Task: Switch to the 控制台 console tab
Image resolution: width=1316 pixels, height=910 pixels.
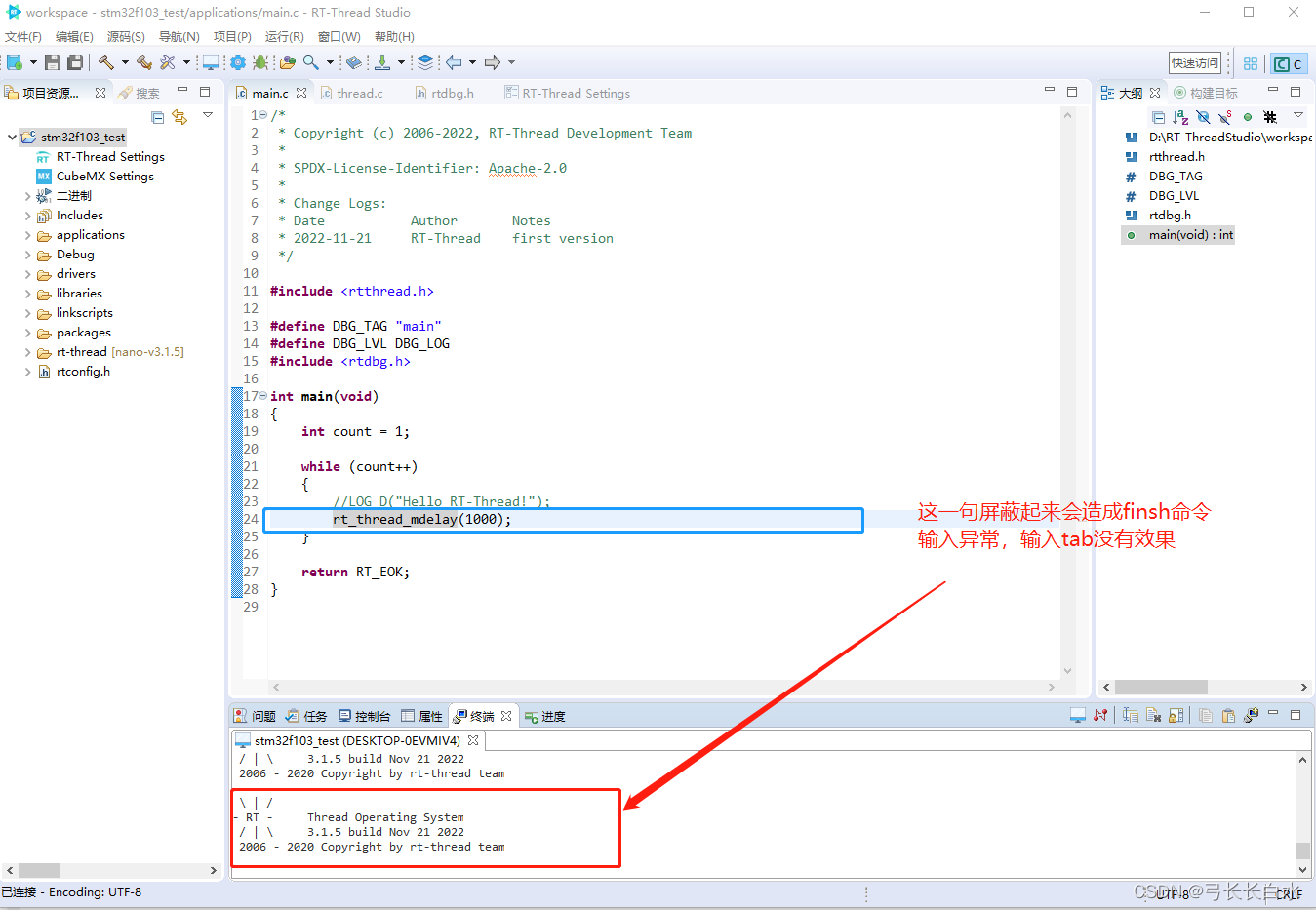Action: [364, 716]
